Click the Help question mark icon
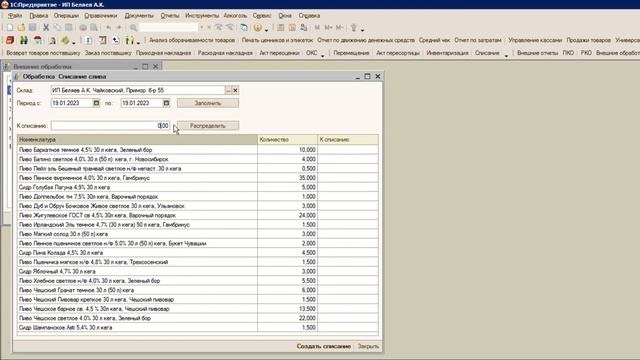The height and width of the screenshot is (360, 640). [258, 28]
